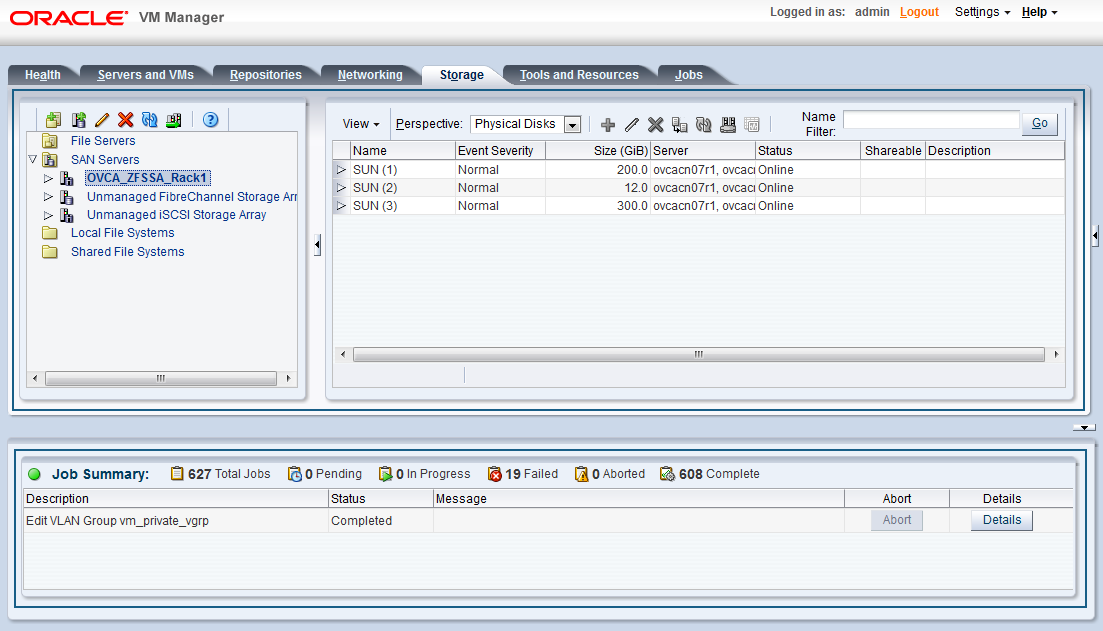
Task: Select the Local File Systems tree item
Action: 122,233
